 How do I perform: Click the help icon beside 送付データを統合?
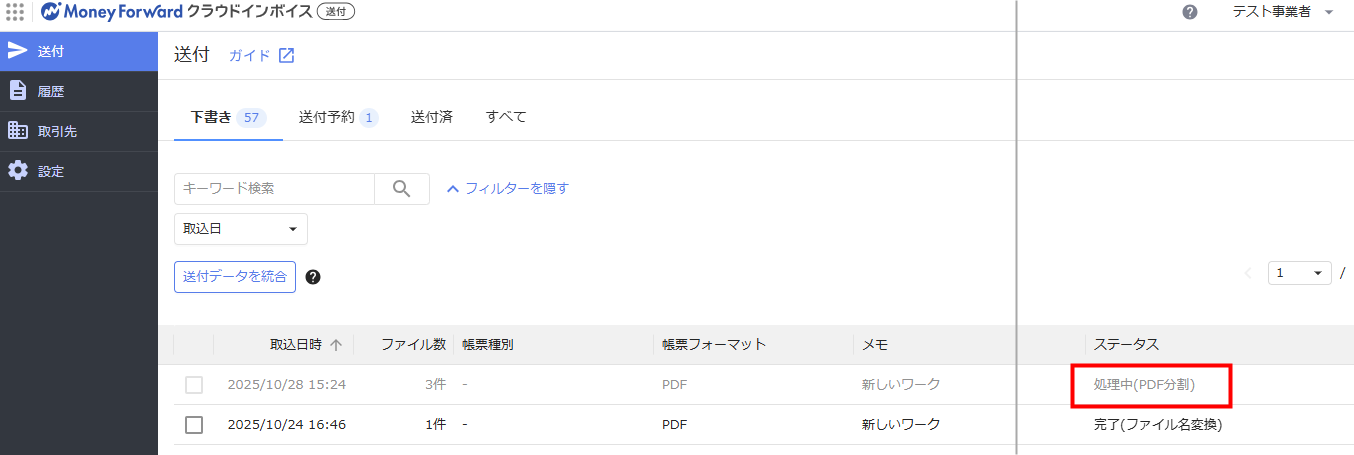(x=313, y=277)
